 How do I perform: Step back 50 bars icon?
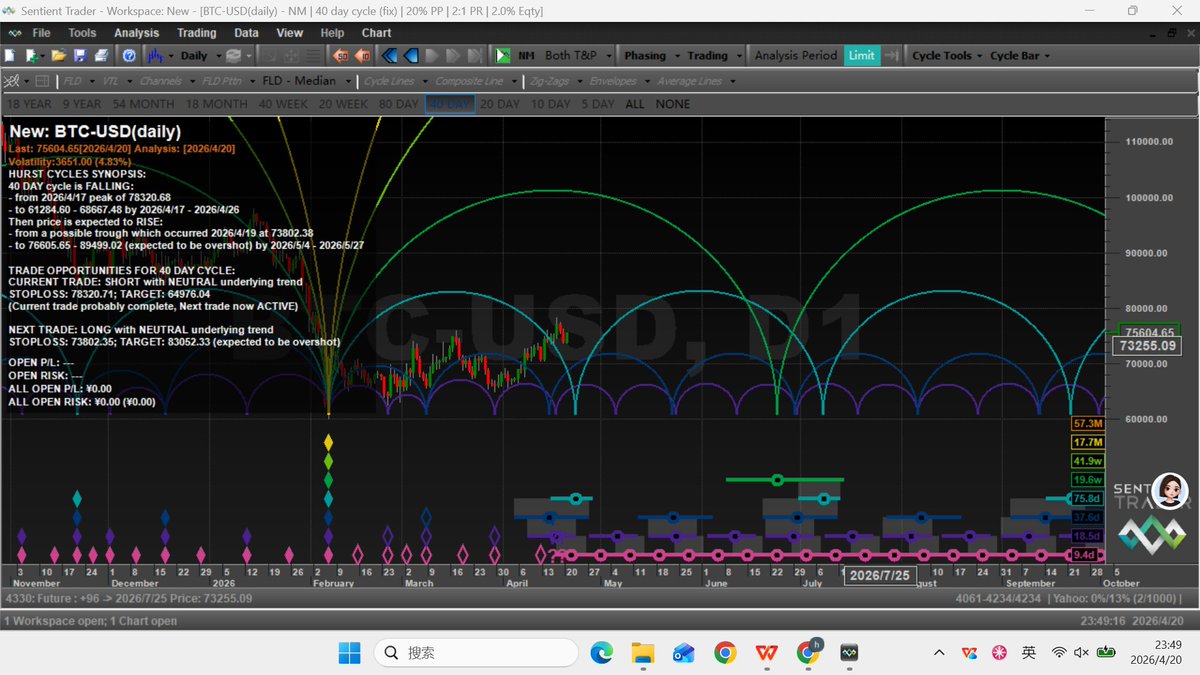pos(340,56)
